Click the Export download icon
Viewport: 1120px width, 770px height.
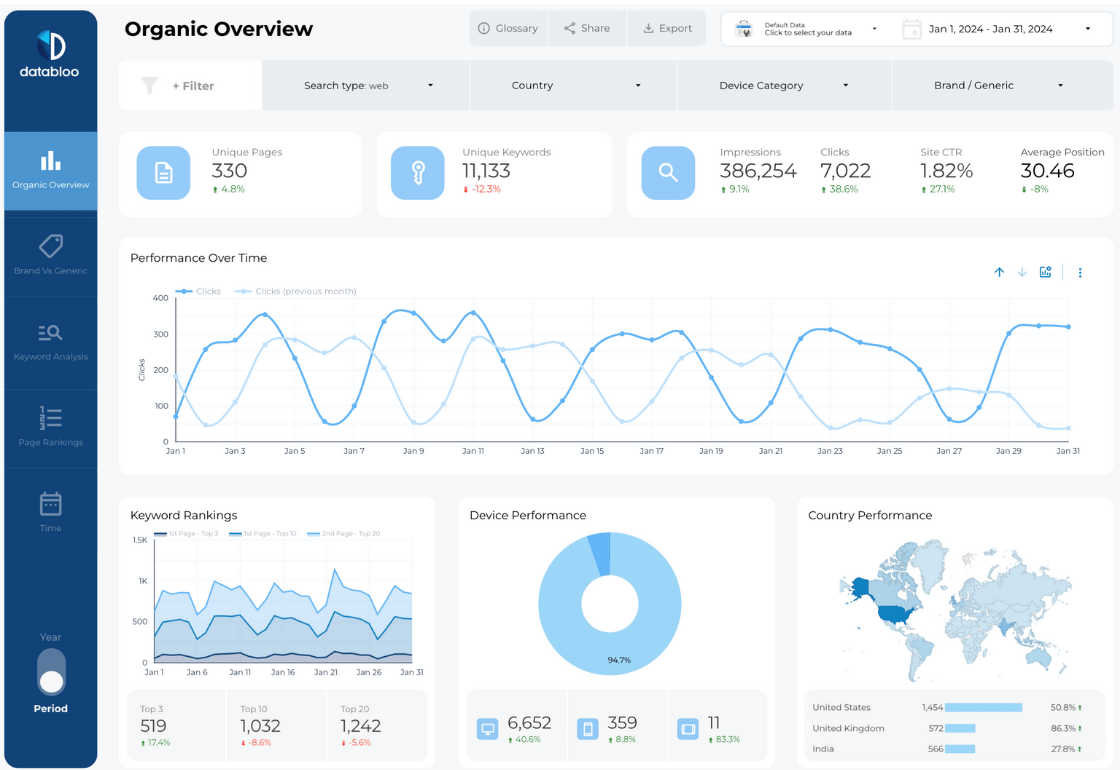(648, 29)
